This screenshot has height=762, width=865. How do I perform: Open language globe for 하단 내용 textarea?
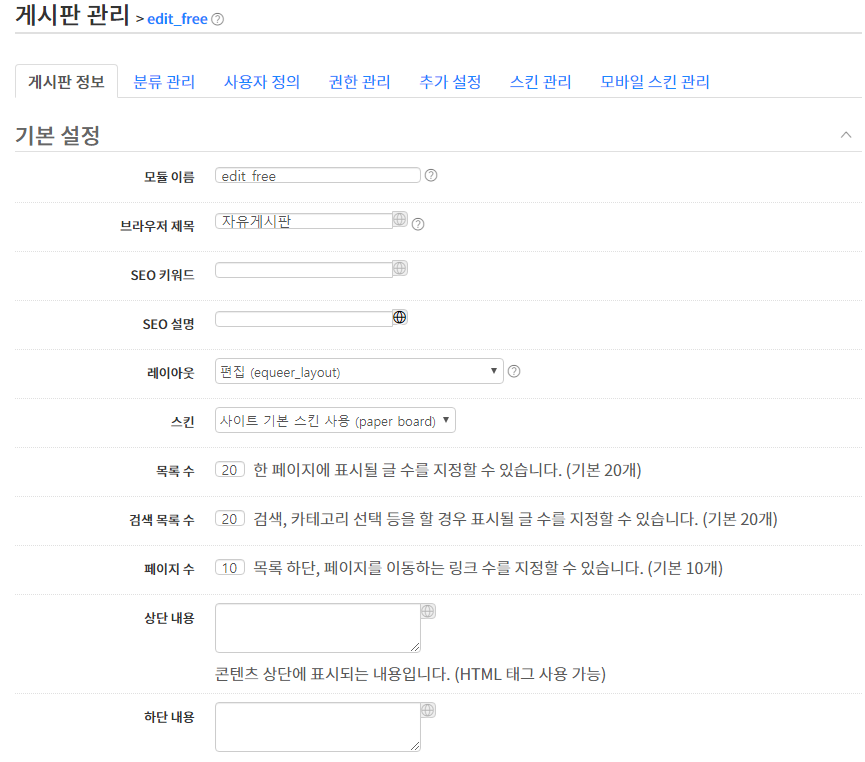[x=428, y=710]
